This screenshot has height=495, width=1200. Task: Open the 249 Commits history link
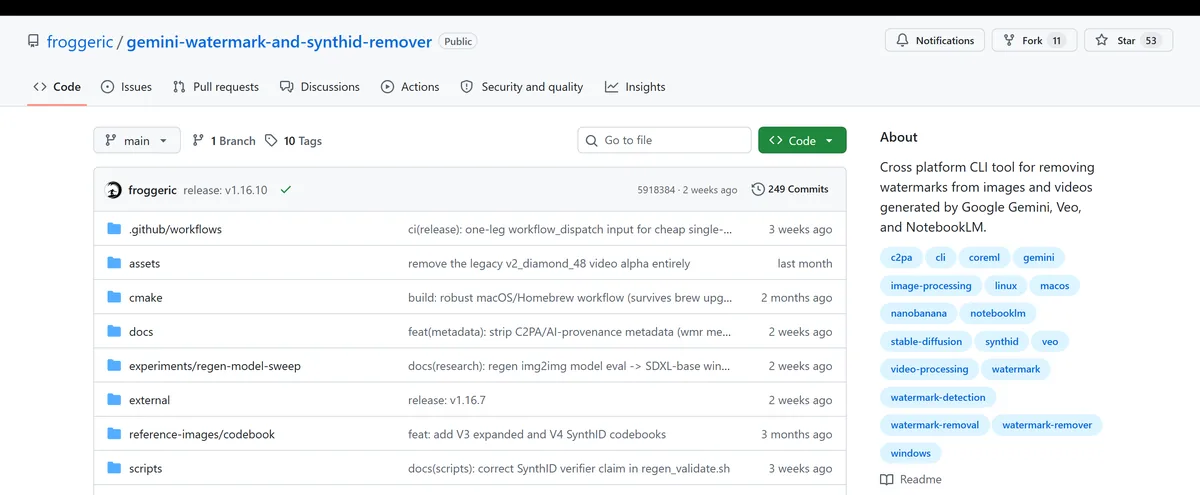pos(790,189)
